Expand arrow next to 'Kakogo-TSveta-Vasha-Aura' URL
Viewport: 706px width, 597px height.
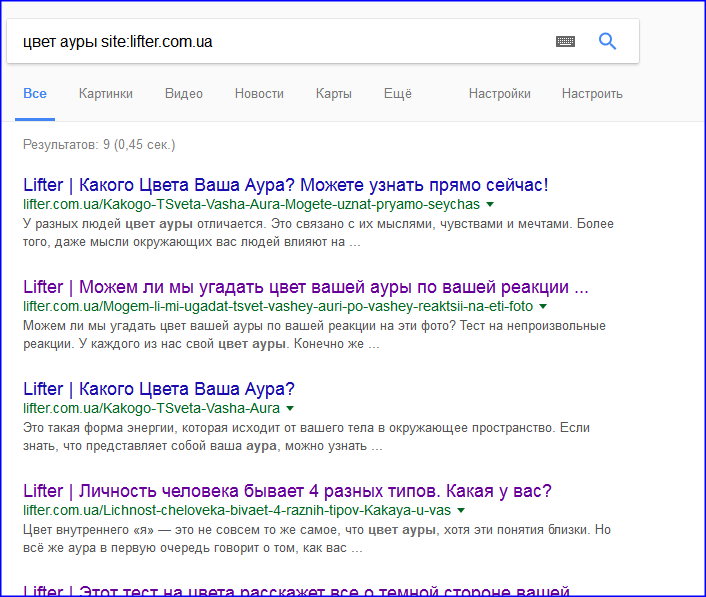click(289, 408)
